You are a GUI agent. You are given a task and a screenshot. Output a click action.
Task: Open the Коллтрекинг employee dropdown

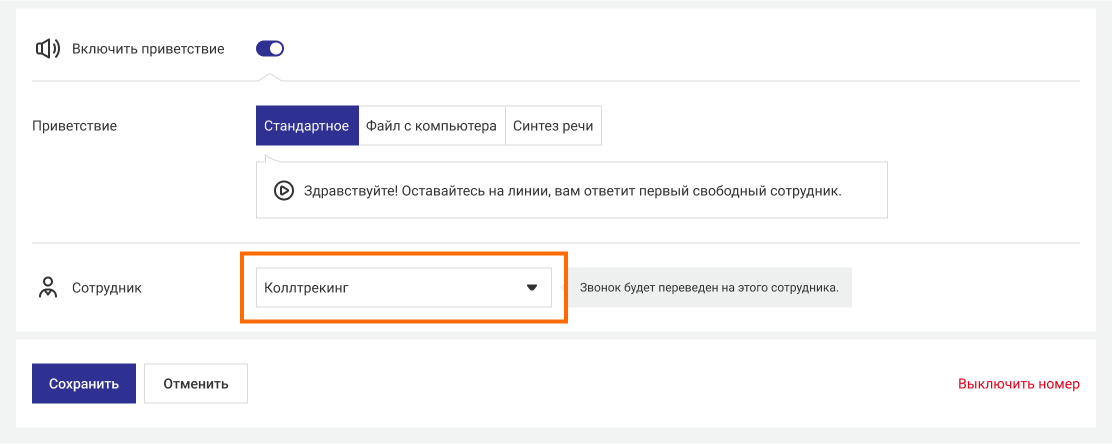pos(403,288)
